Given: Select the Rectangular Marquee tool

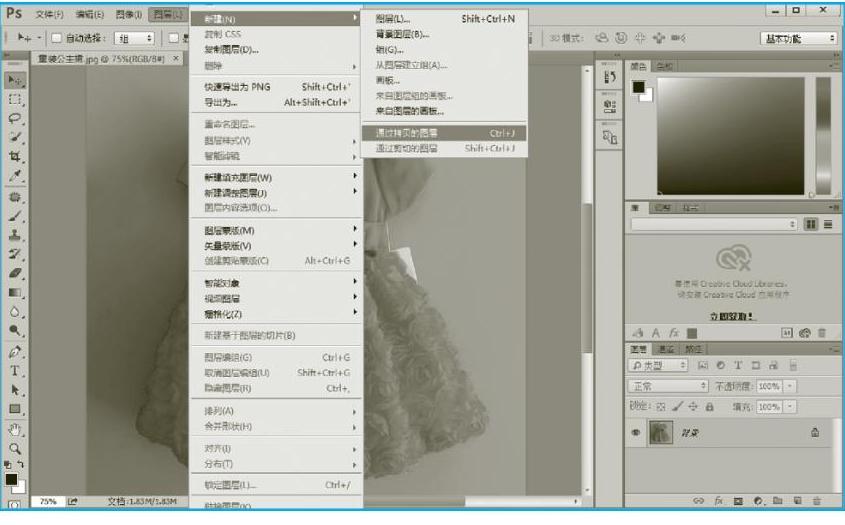Looking at the screenshot, I should coord(15,99).
